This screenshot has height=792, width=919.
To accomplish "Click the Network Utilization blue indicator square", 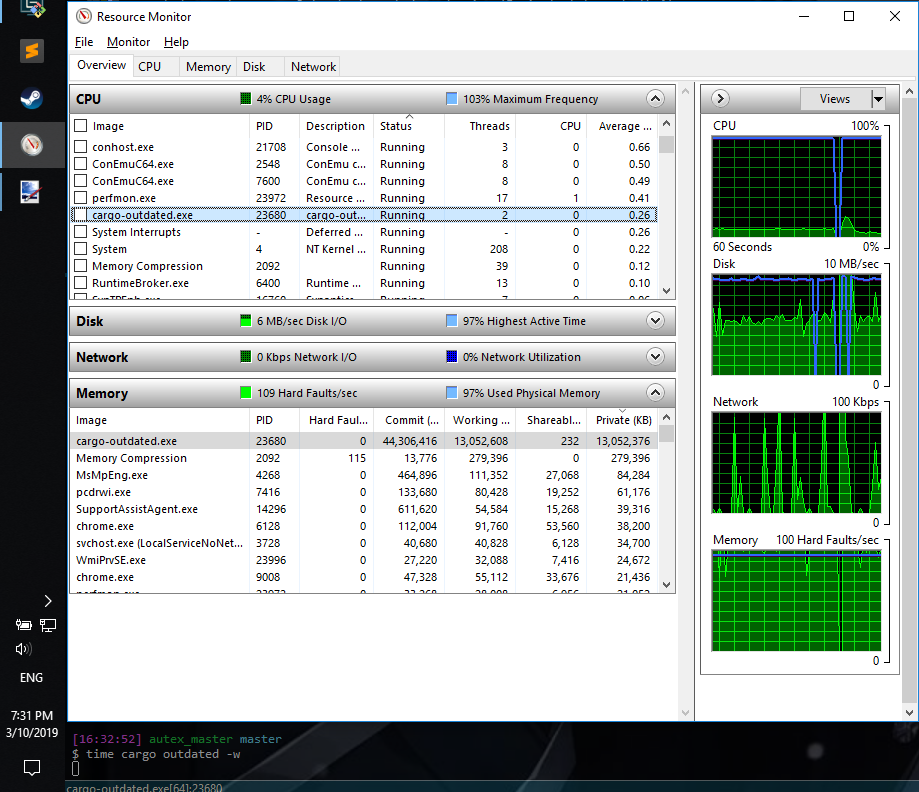I will tap(451, 356).
